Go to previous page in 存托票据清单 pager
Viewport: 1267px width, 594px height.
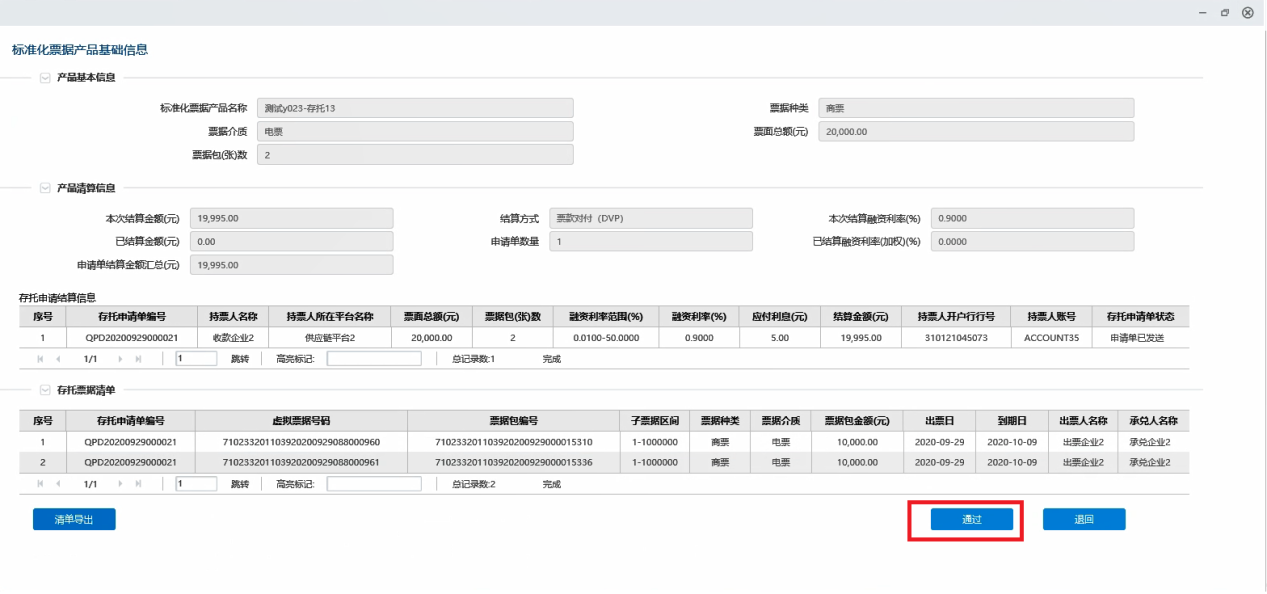tap(59, 484)
